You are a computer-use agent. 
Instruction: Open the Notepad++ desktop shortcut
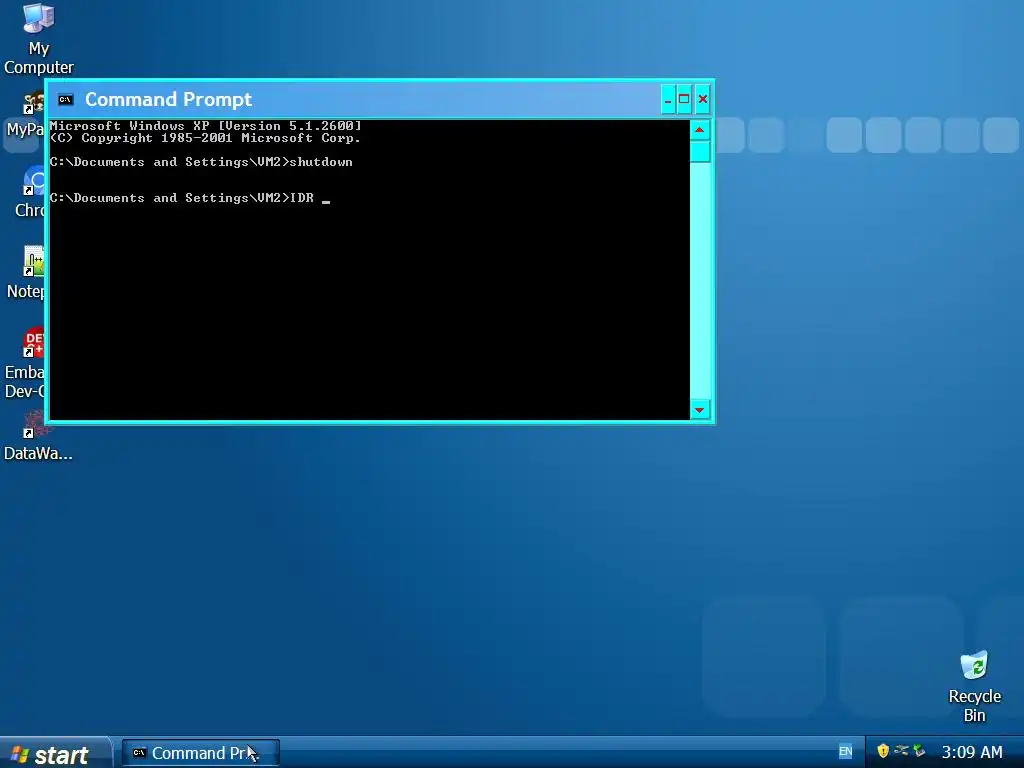[26, 272]
